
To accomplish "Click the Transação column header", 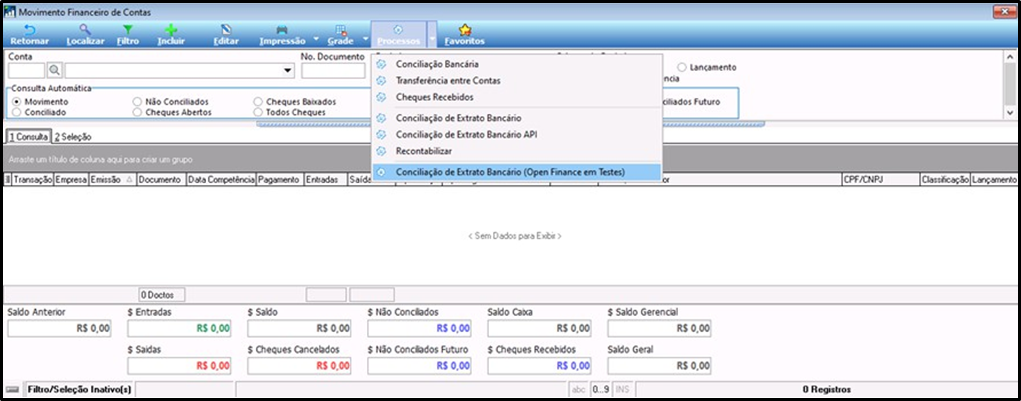I will [x=33, y=180].
